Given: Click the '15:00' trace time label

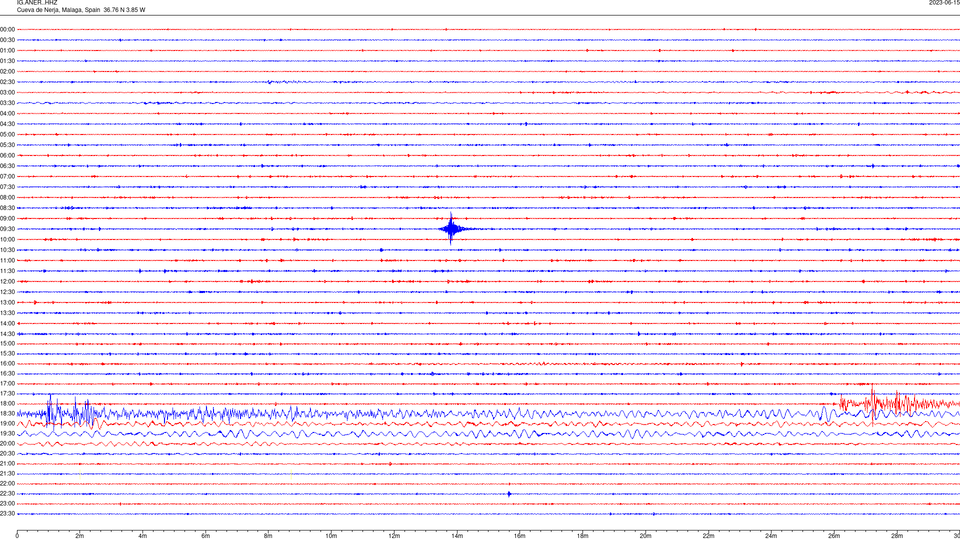Looking at the screenshot, I should [x=7, y=343].
